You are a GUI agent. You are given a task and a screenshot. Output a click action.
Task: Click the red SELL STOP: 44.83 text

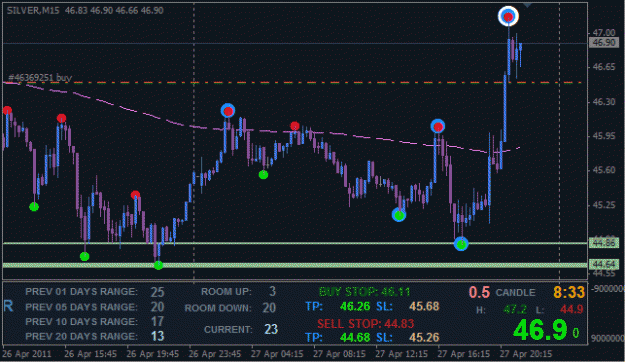(x=366, y=324)
